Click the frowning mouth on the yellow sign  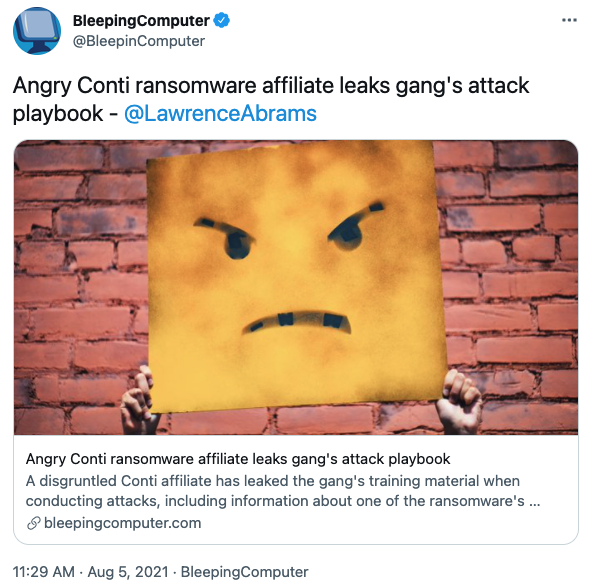297,321
